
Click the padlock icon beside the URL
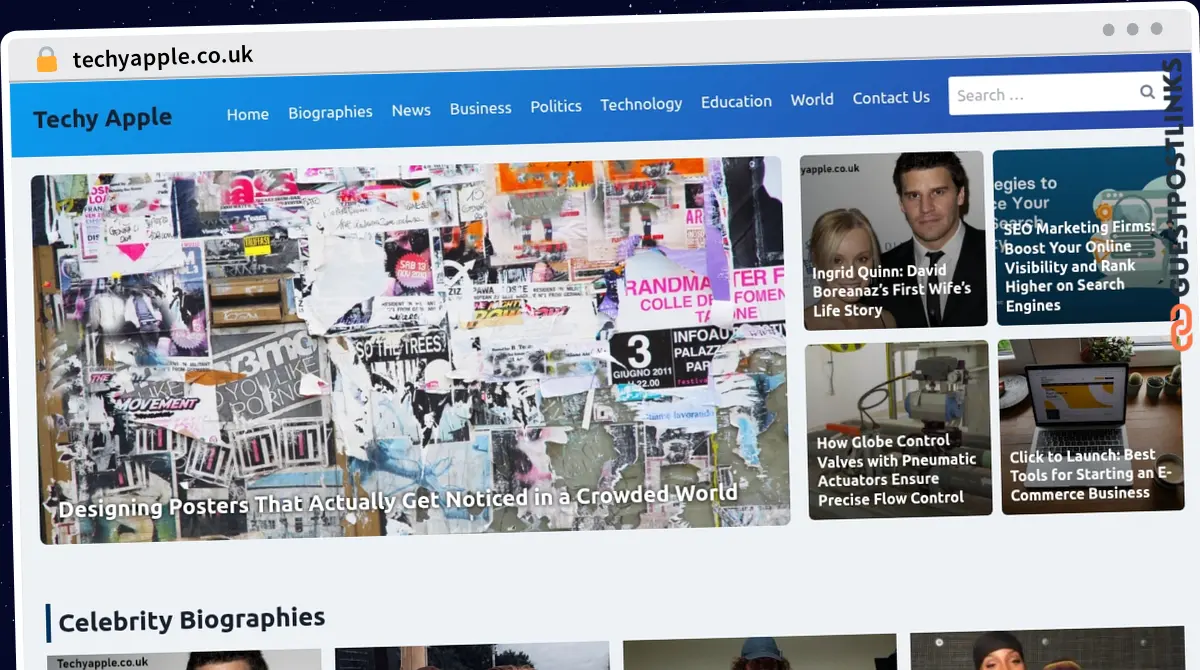tap(46, 60)
